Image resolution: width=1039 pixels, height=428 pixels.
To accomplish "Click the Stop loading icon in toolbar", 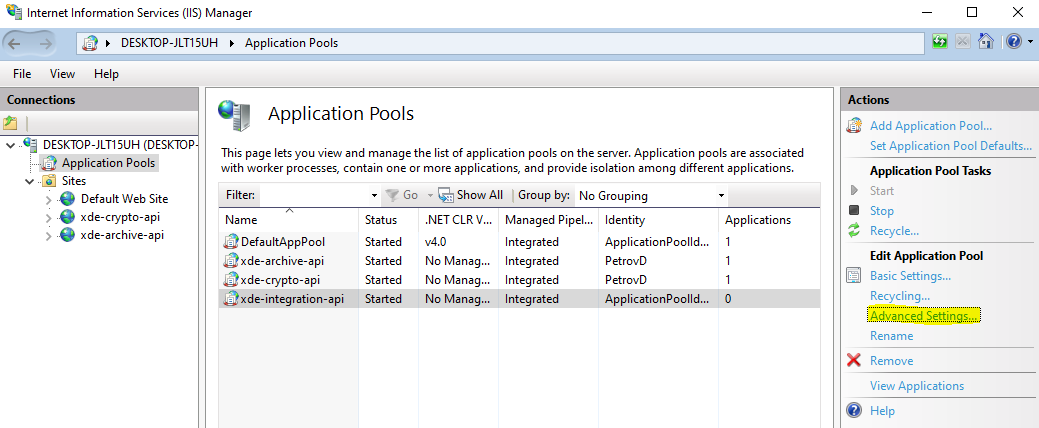I will point(963,42).
